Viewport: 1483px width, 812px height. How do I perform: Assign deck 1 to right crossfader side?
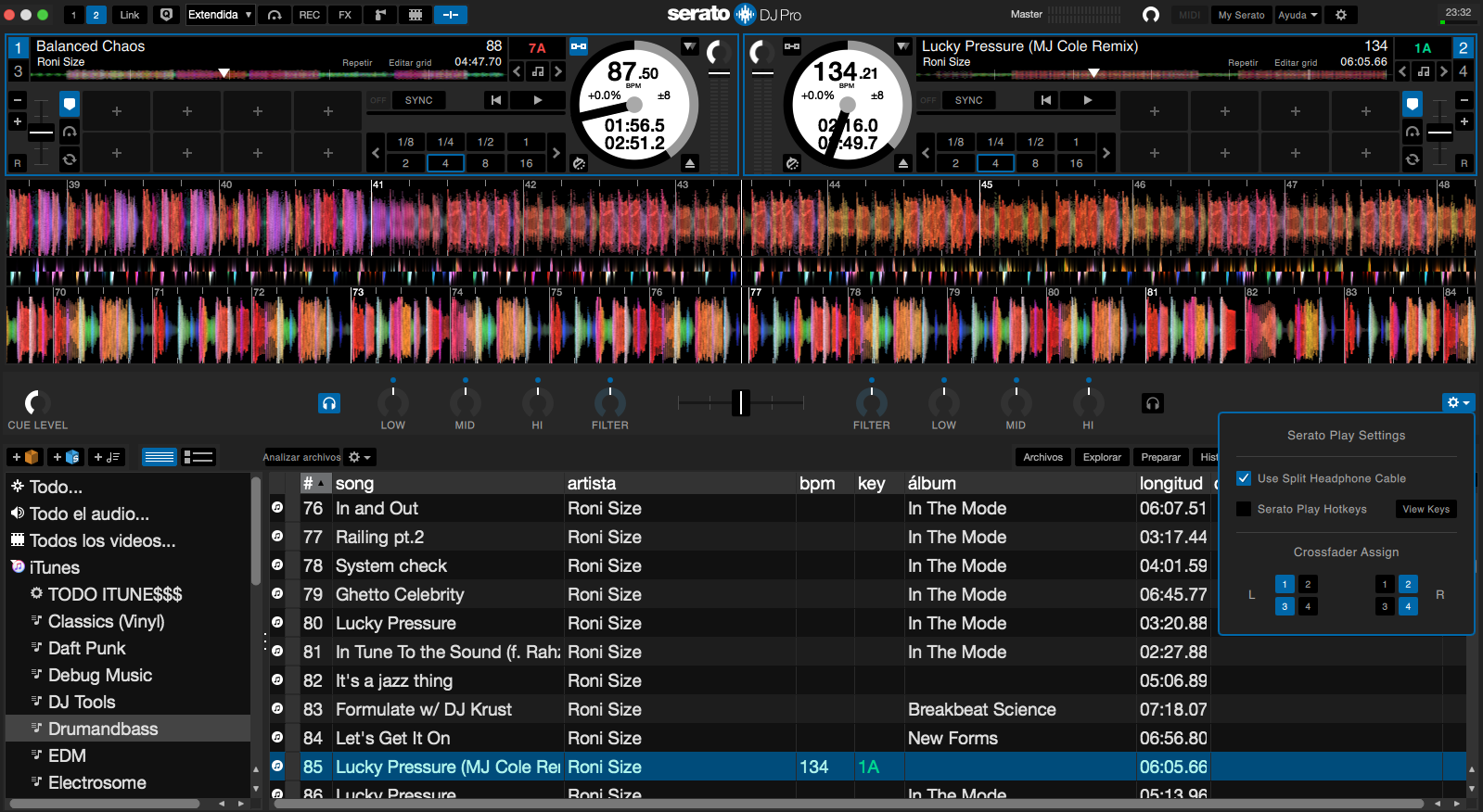coord(1385,584)
